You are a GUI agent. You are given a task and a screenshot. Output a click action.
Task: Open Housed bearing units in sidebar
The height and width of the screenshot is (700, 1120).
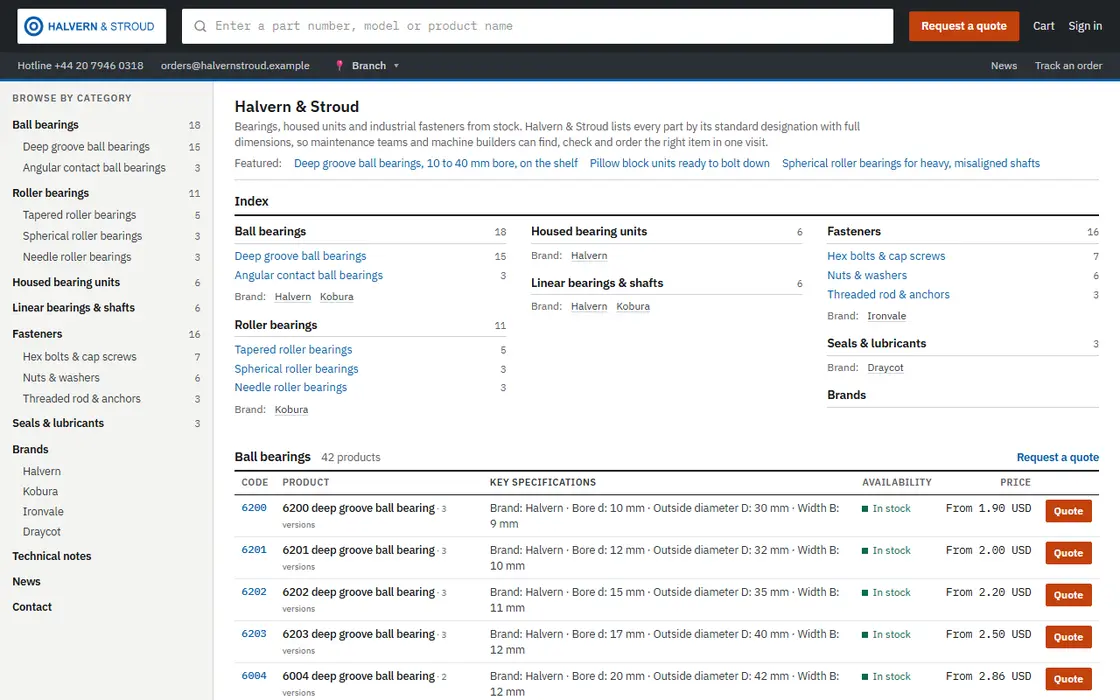click(x=66, y=282)
